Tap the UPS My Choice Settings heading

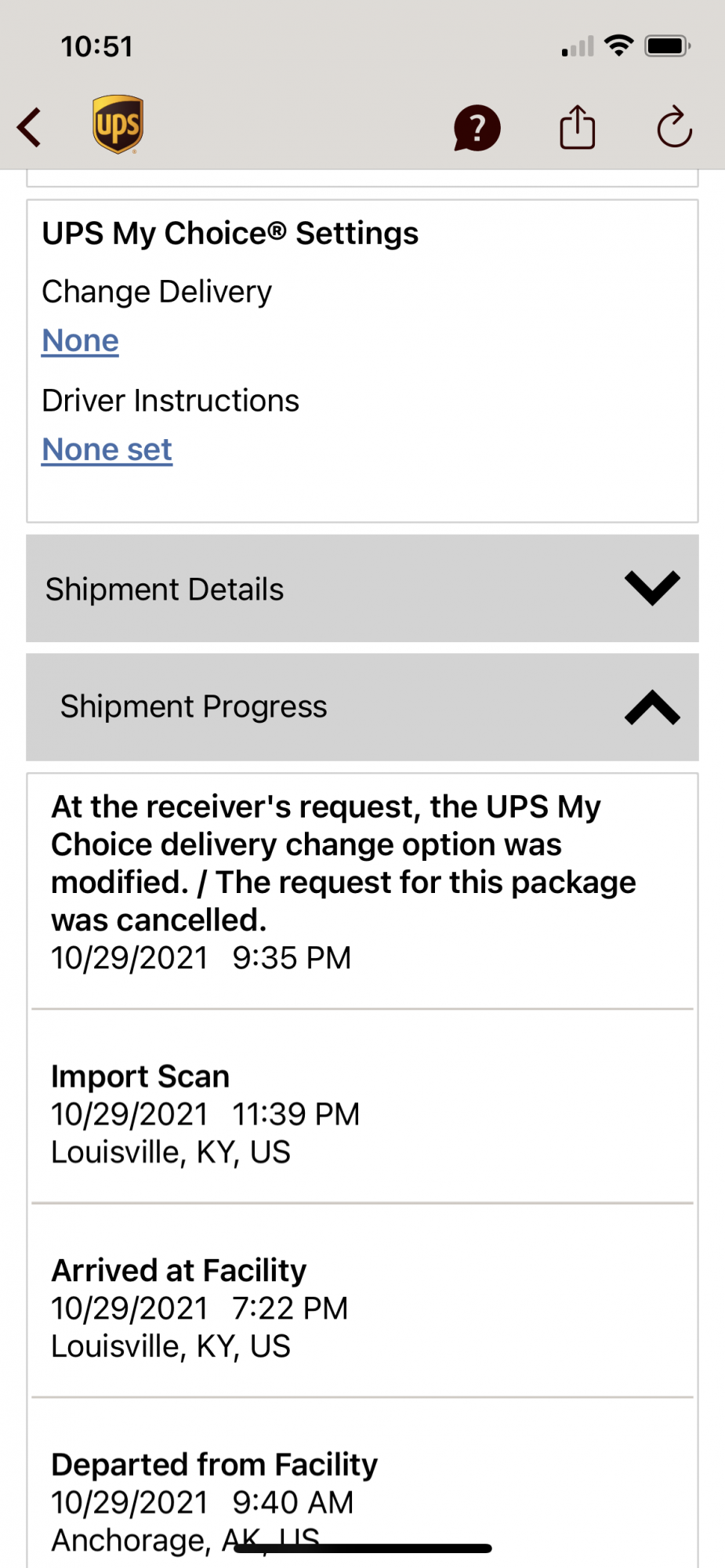(230, 234)
